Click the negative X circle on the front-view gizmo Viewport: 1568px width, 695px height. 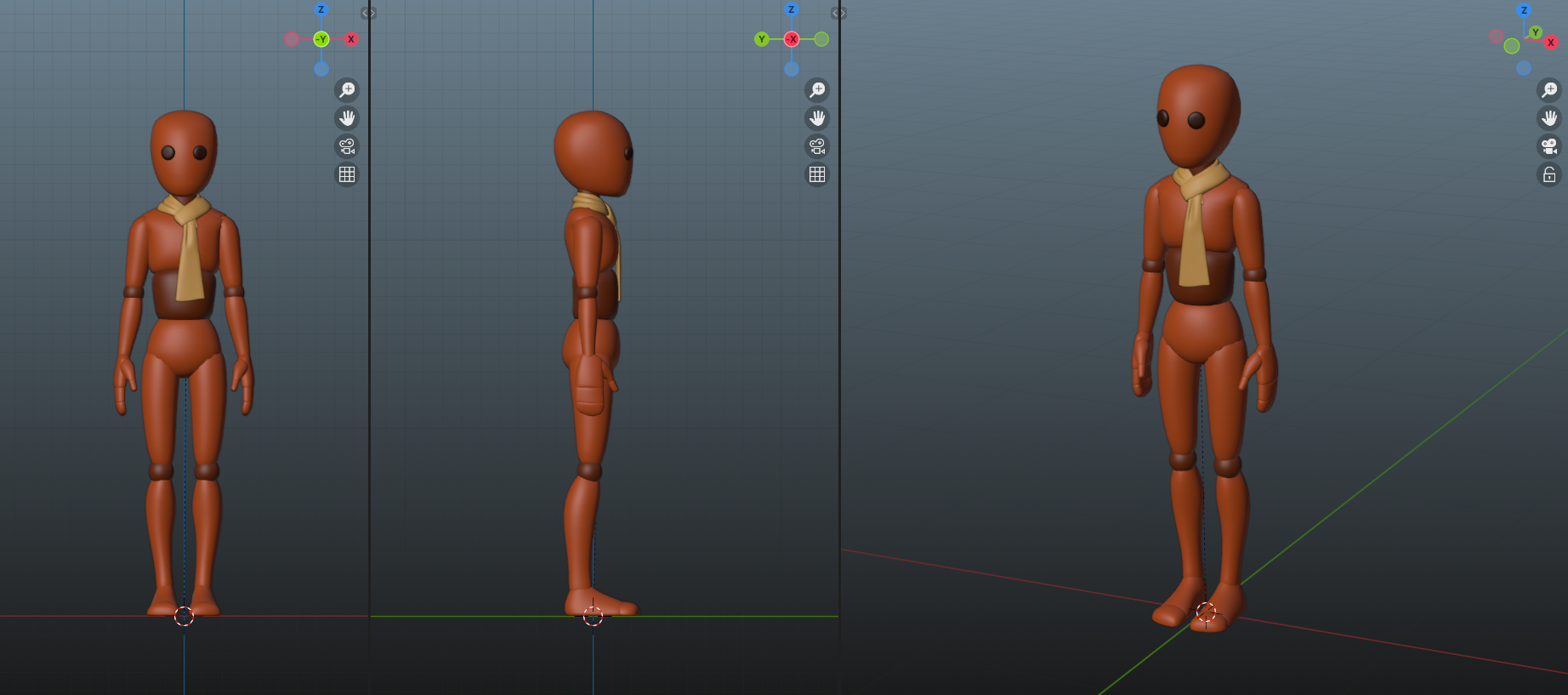point(292,39)
